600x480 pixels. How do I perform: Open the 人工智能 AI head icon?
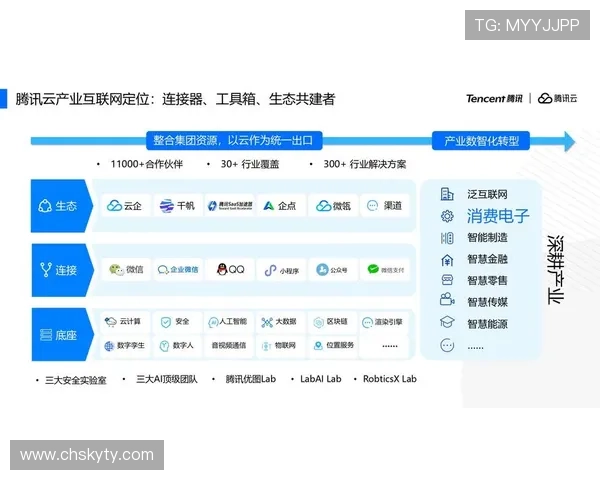(x=213, y=322)
